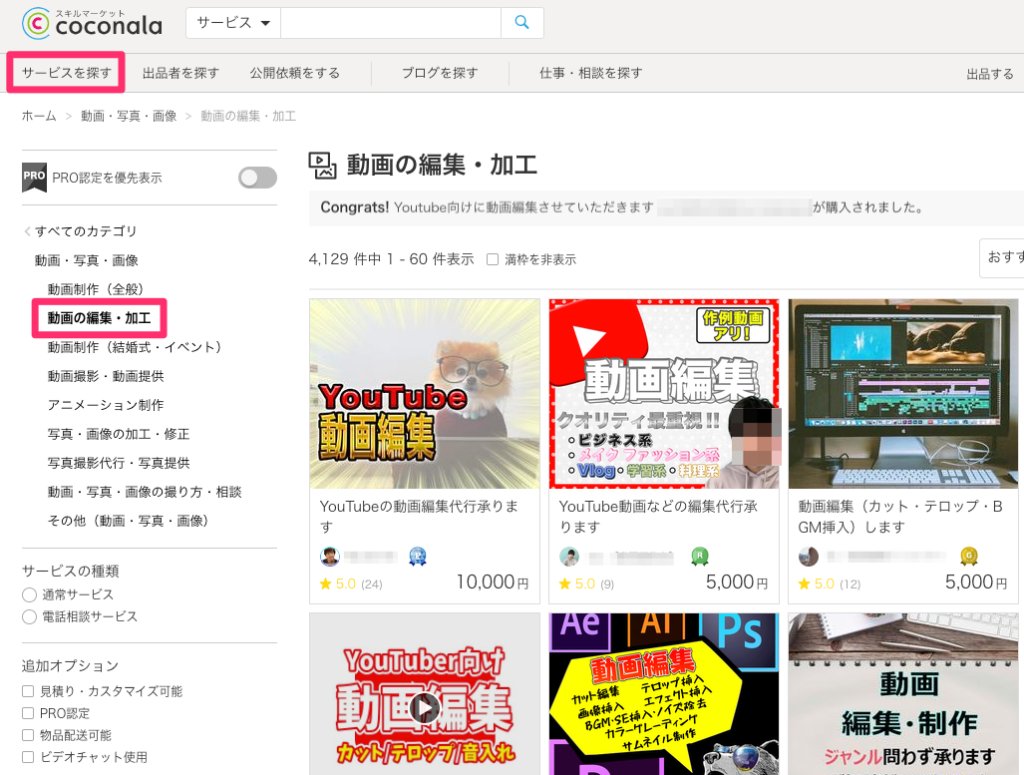Viewport: 1024px width, 775px height.
Task: Select アニメーション制作 category
Action: [x=106, y=405]
